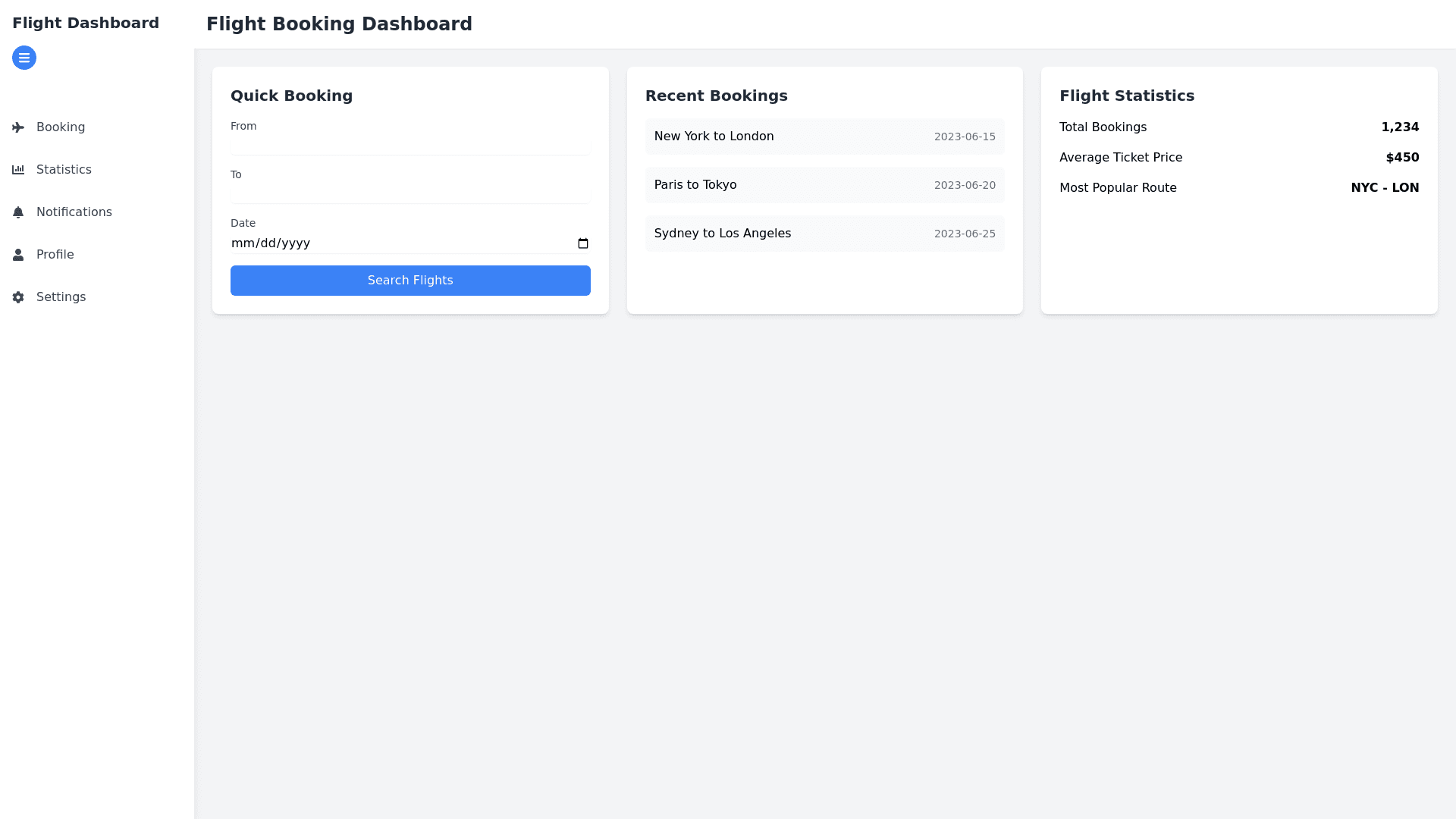Click the person Profile icon

pos(18,255)
